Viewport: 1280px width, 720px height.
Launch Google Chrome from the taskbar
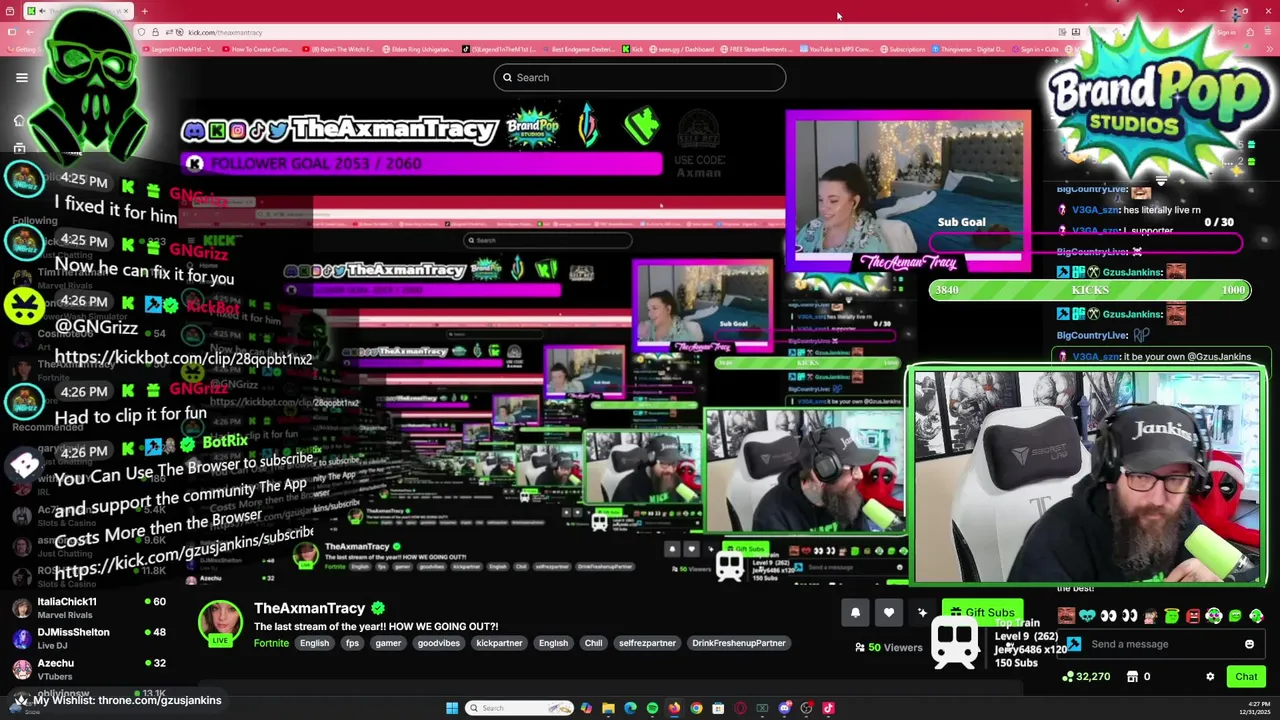[x=696, y=708]
